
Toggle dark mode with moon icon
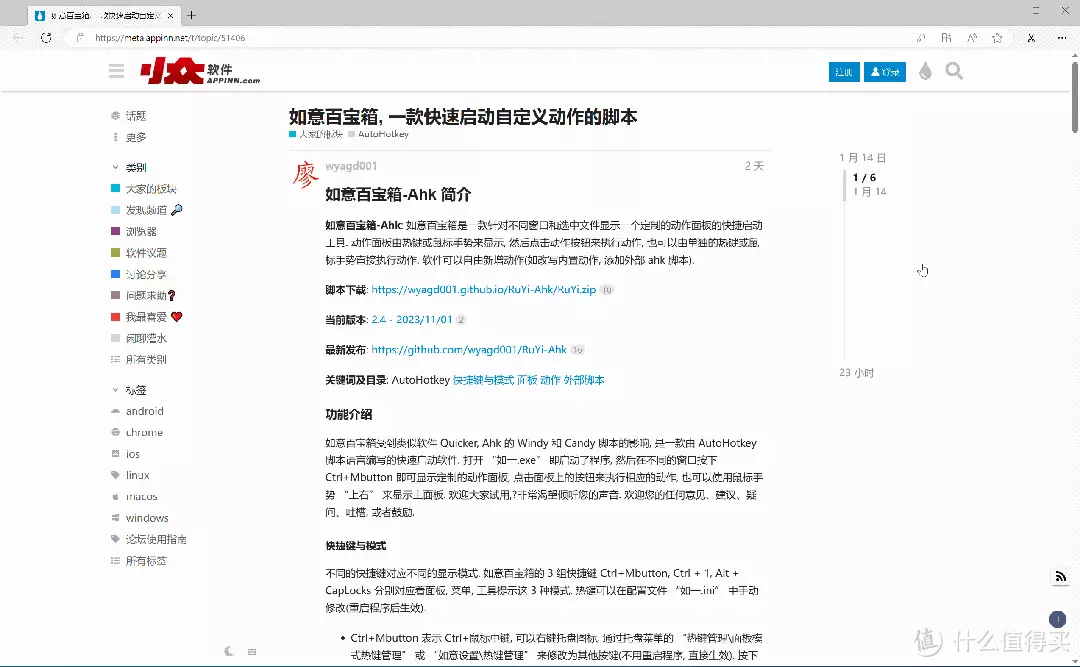229,651
